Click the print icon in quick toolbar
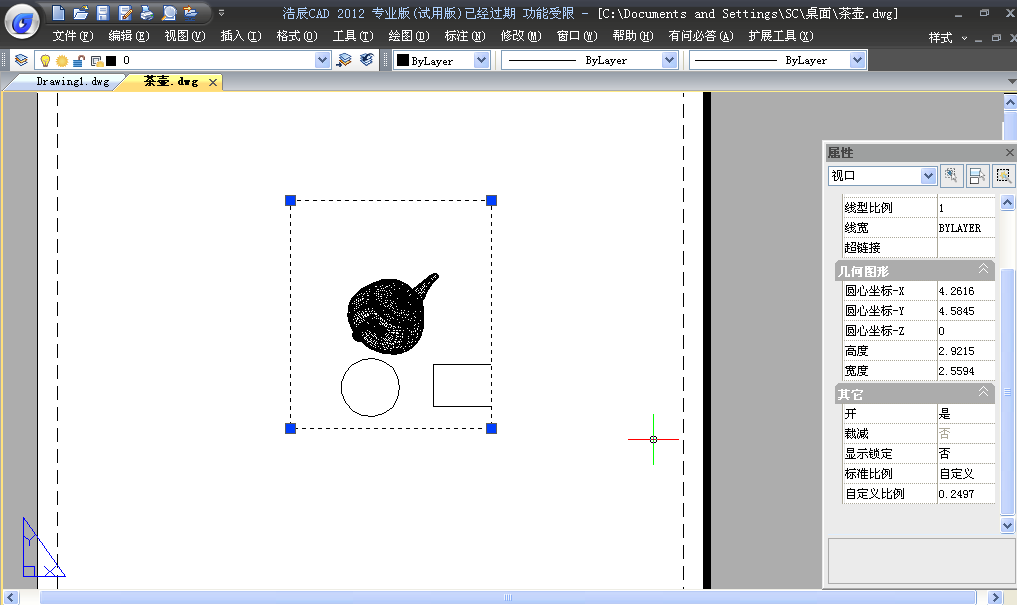Viewport: 1017px width, 605px height. point(146,13)
